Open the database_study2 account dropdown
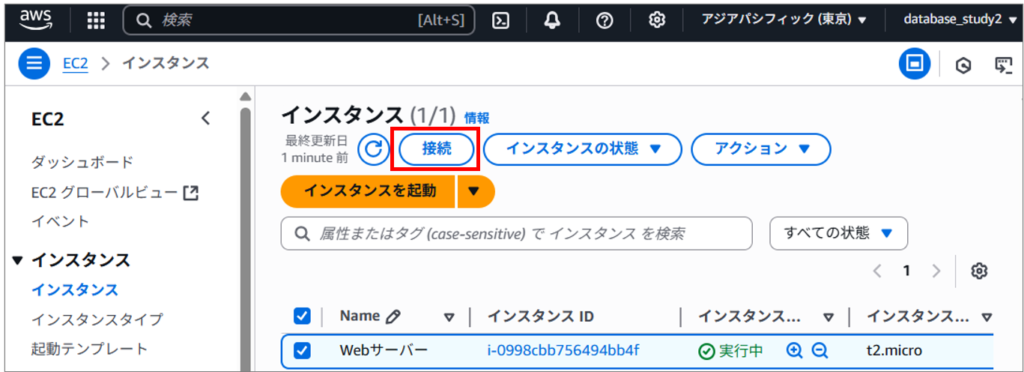 (x=960, y=20)
